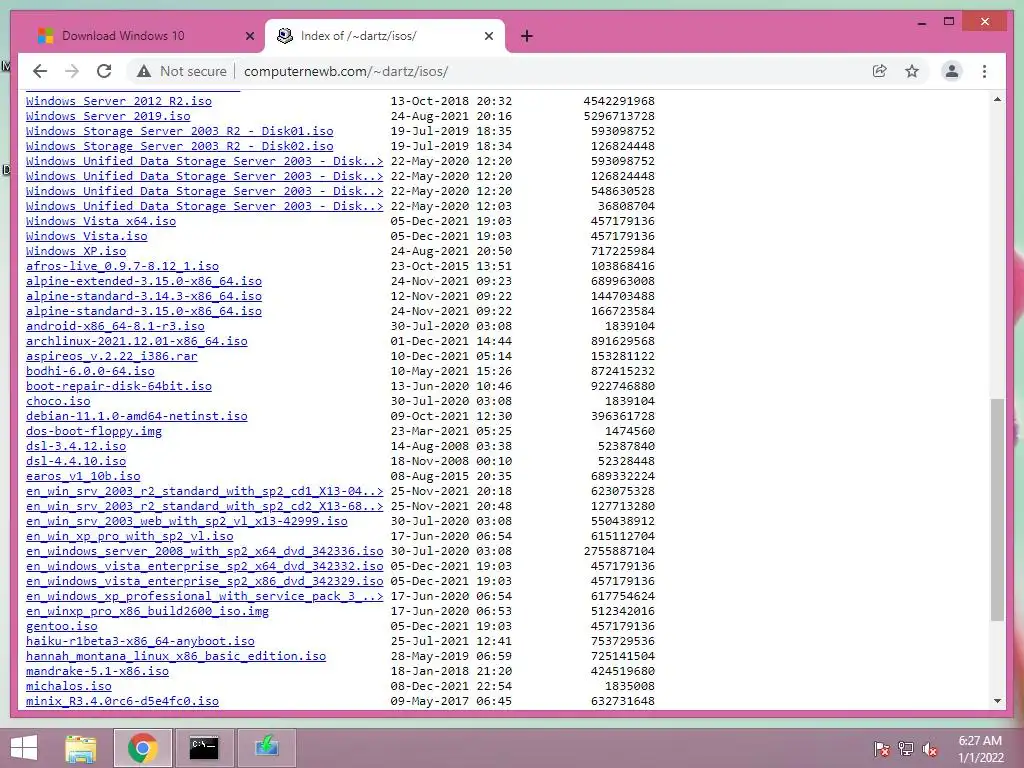Click alpine-standard-3.15.0-x86_64.iso

pos(144,312)
